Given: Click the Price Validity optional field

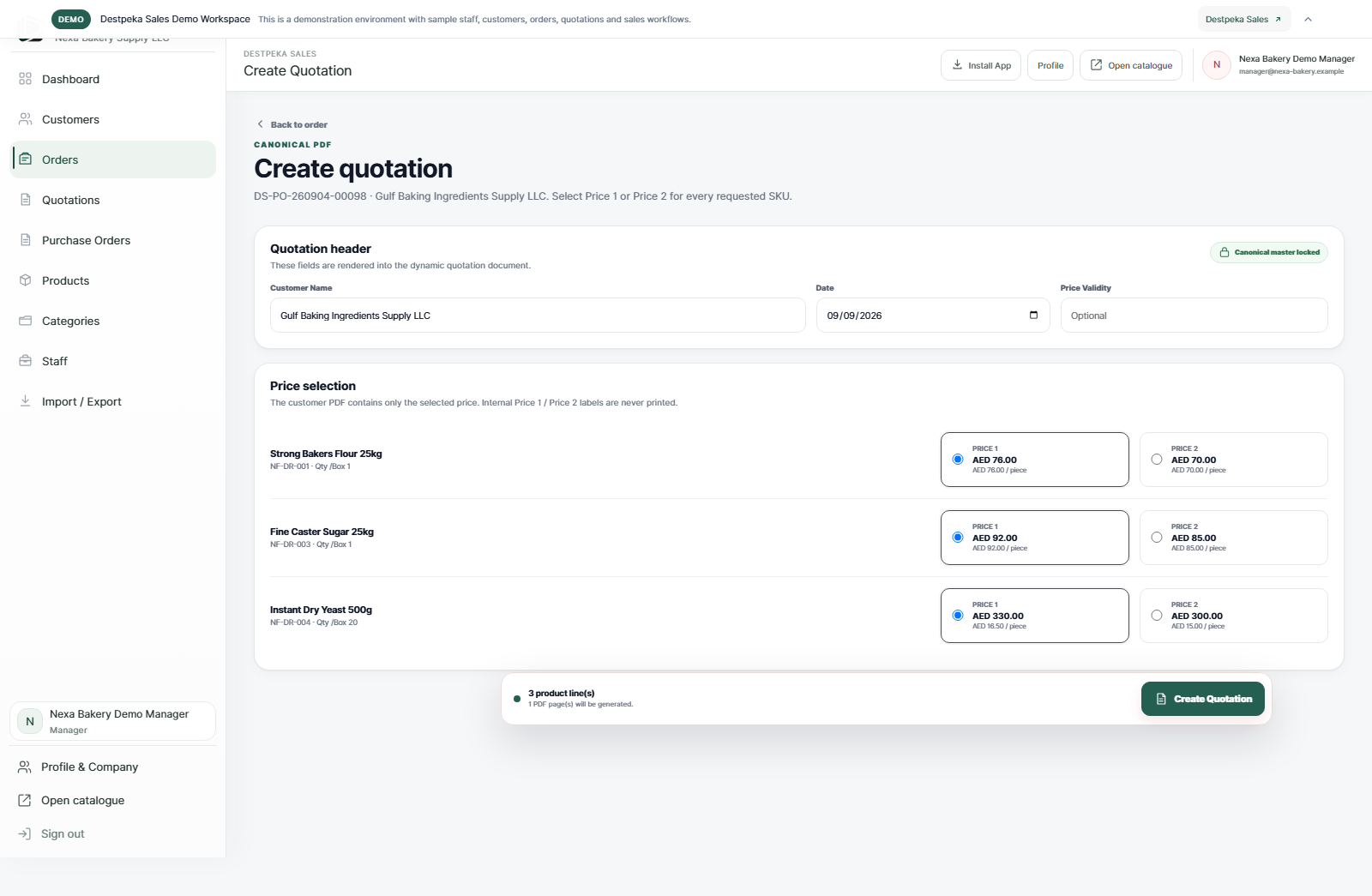Looking at the screenshot, I should [1194, 316].
